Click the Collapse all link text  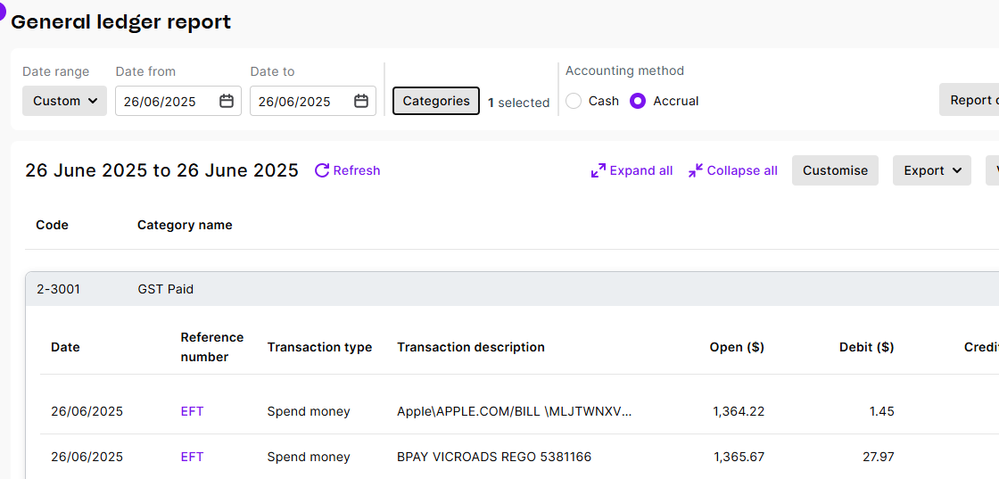pyautogui.click(x=742, y=171)
